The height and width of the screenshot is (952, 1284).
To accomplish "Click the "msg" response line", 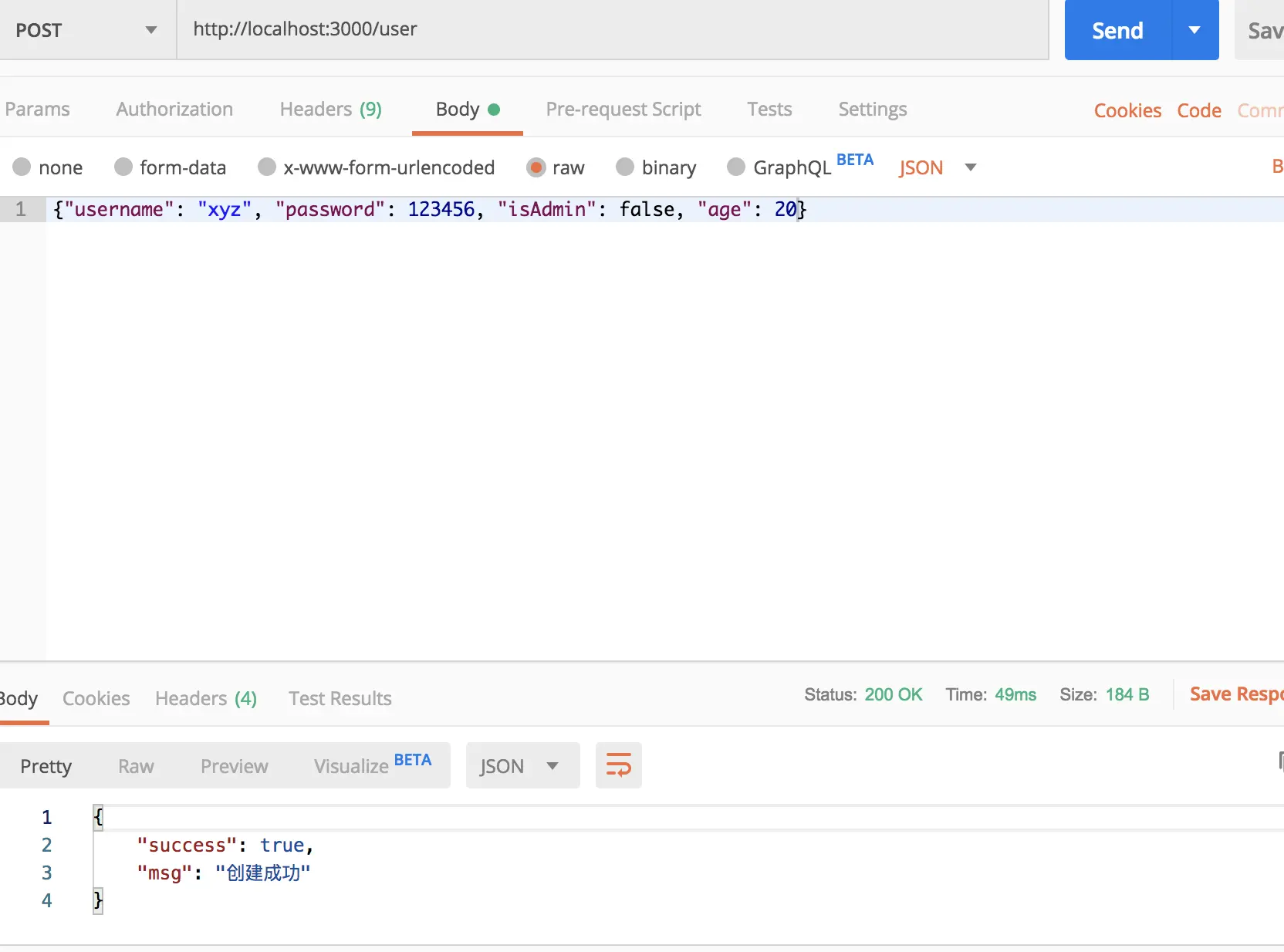I will [x=224, y=873].
